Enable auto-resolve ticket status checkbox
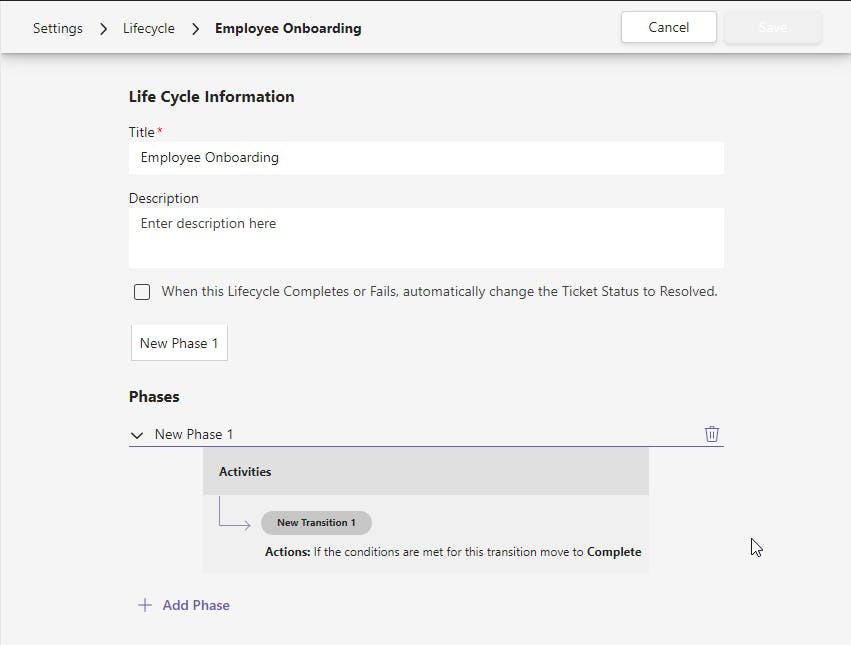The height and width of the screenshot is (645, 851). tap(142, 292)
